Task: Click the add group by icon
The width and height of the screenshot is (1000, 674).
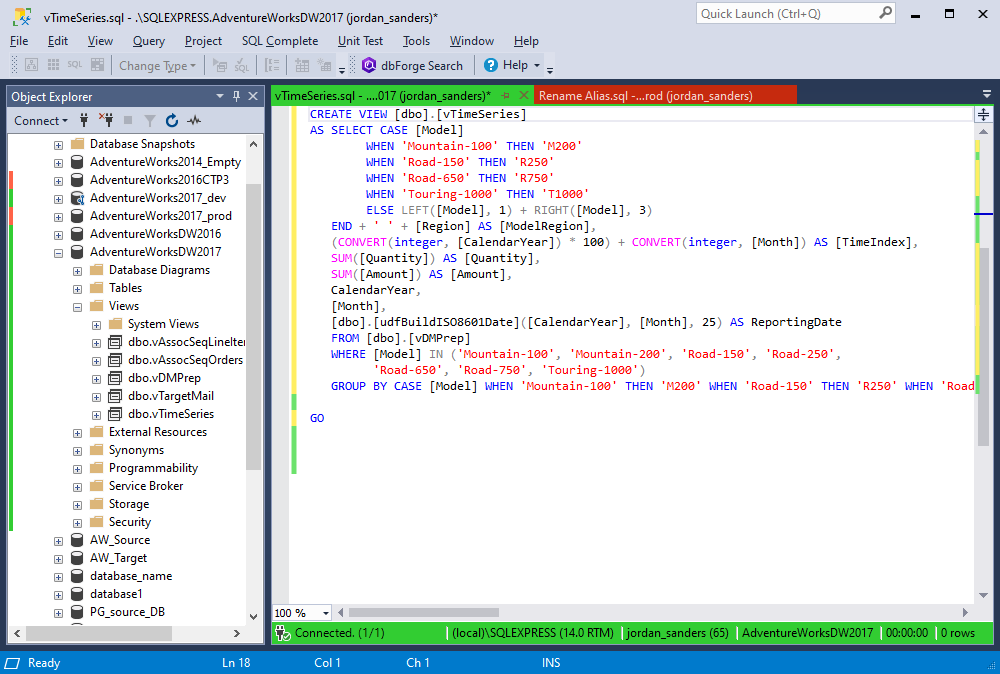Action: pos(272,66)
